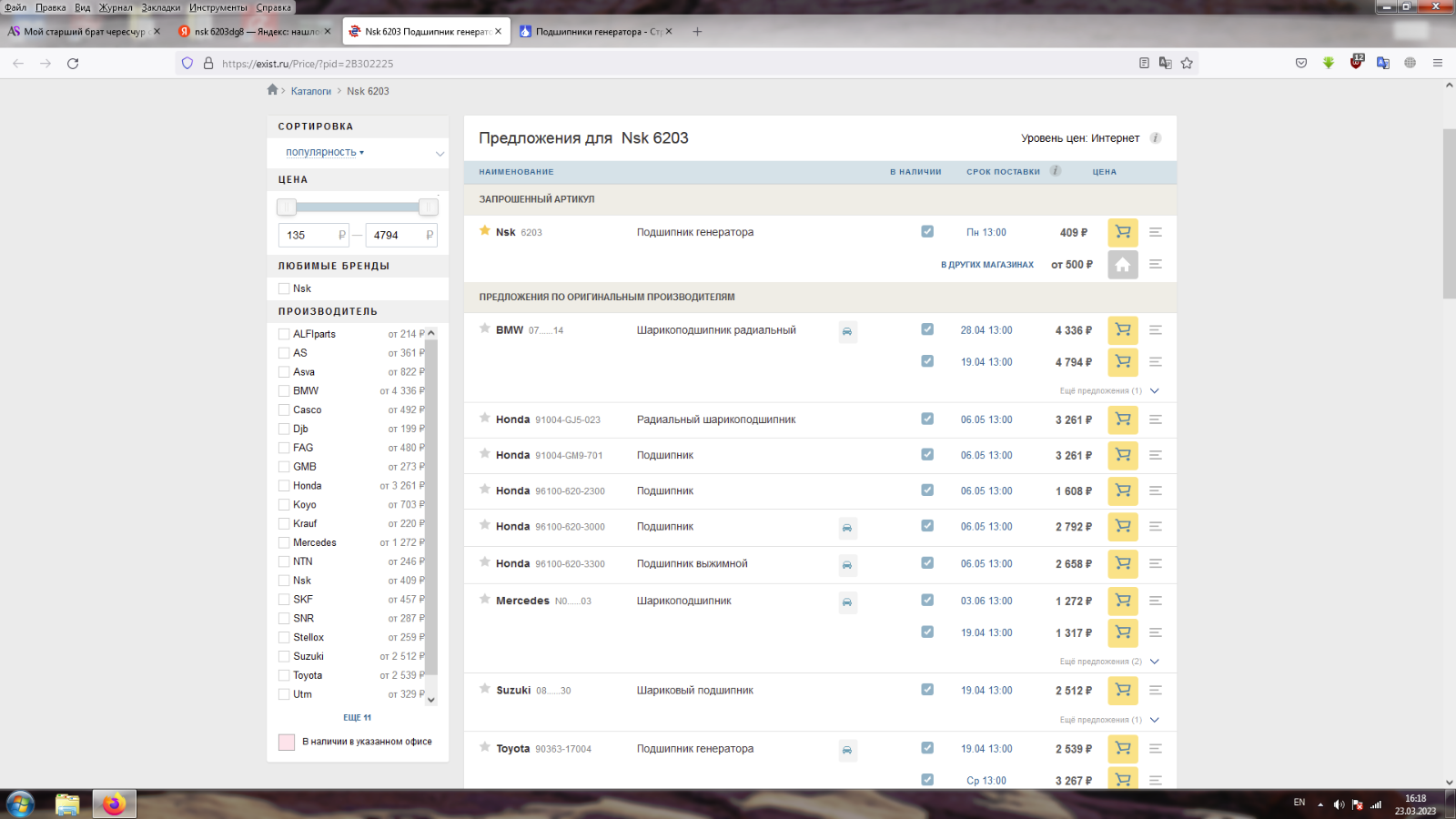This screenshot has height=819, width=1456.
Task: Toggle reader view in address bar
Action: (1144, 64)
